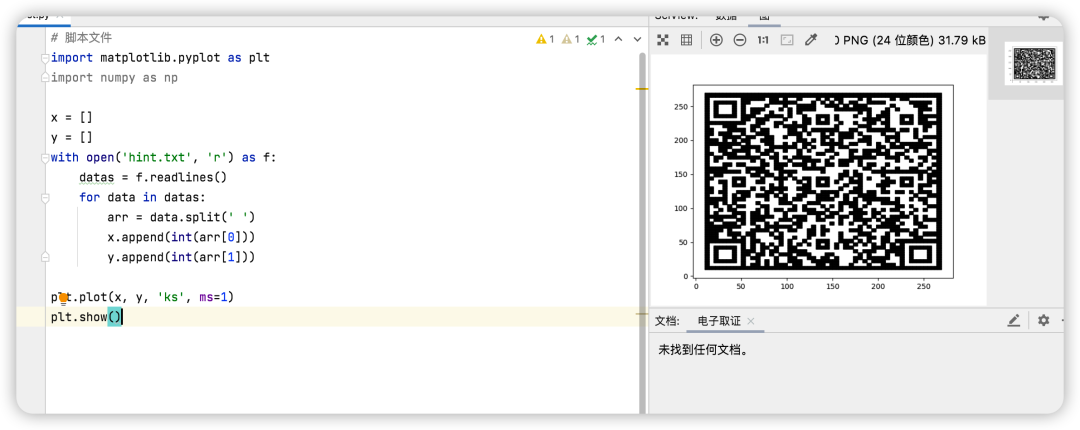Click the "with open('hint.txt', 'r')" line
Viewport: 1080px width, 430px height.
(x=163, y=158)
